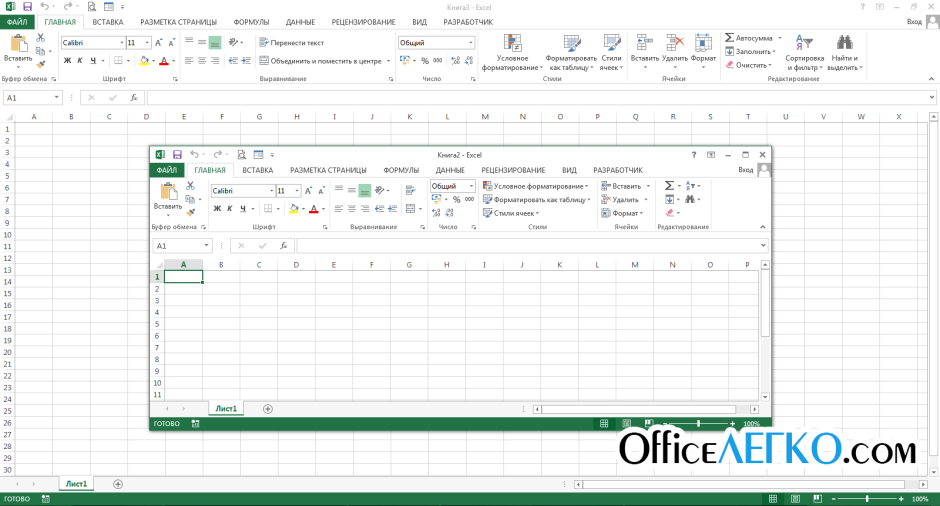
Task: Click insert function fx in Книга3 window
Action: [134, 98]
